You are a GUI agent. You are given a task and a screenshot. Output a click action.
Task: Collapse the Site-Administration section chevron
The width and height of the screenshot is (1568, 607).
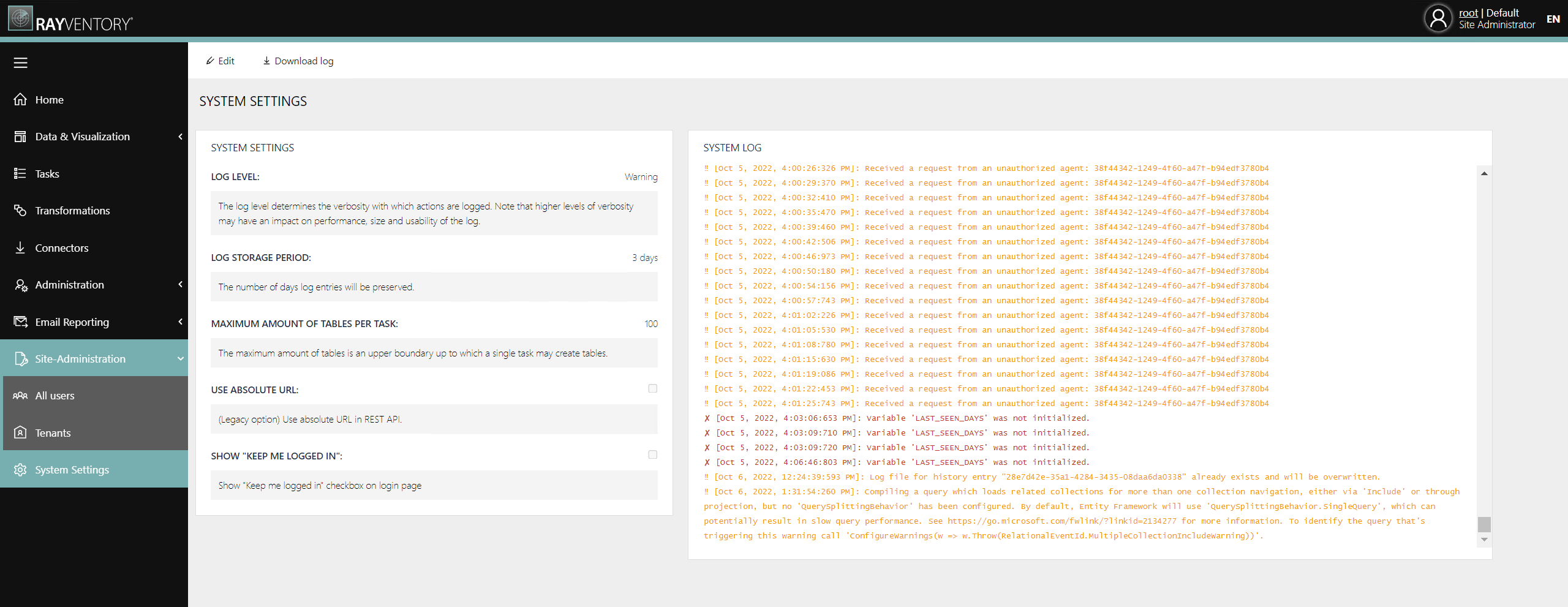[x=180, y=358]
